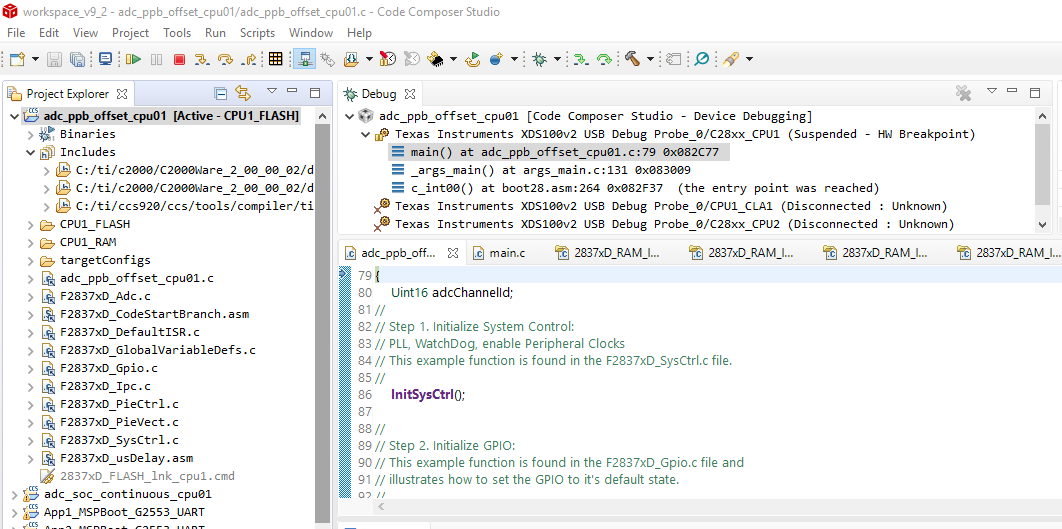Click the Step Into icon
Image resolution: width=1062 pixels, height=529 pixels.
[x=201, y=60]
